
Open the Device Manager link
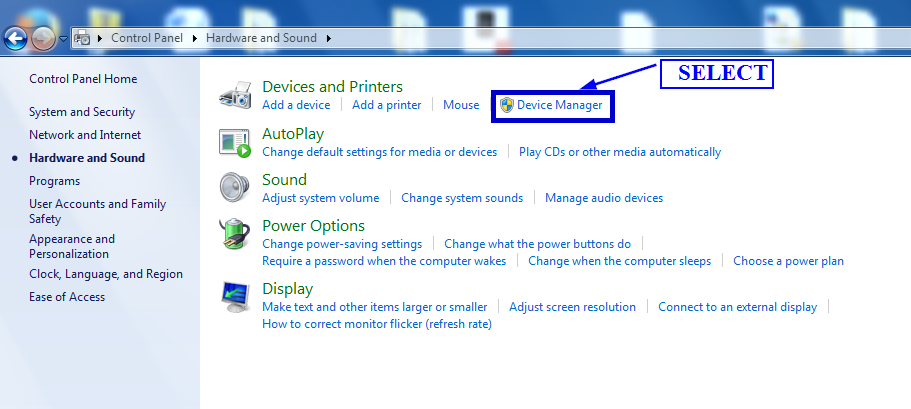pyautogui.click(x=559, y=105)
